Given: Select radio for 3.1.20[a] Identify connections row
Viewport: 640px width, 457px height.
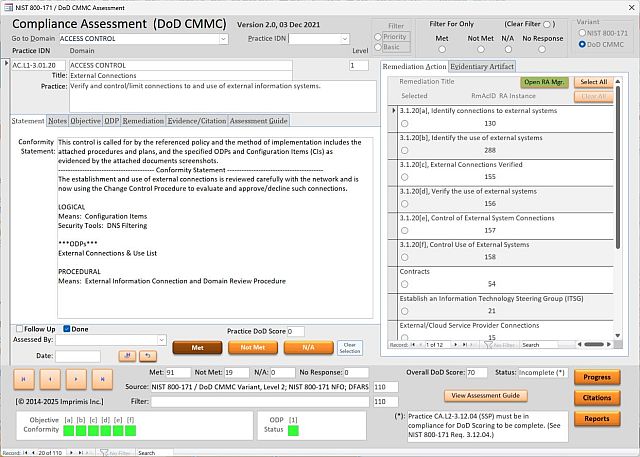Looking at the screenshot, I should tap(404, 123).
